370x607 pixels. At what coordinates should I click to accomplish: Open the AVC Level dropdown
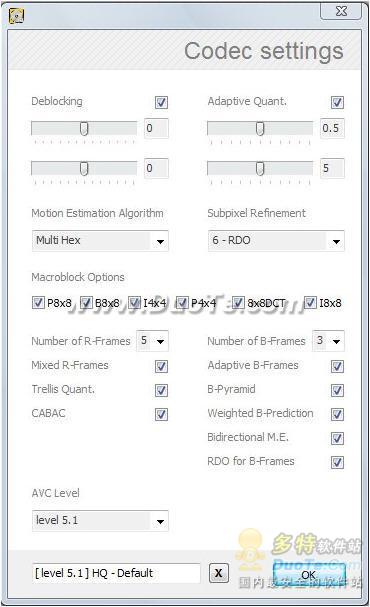(x=100, y=521)
